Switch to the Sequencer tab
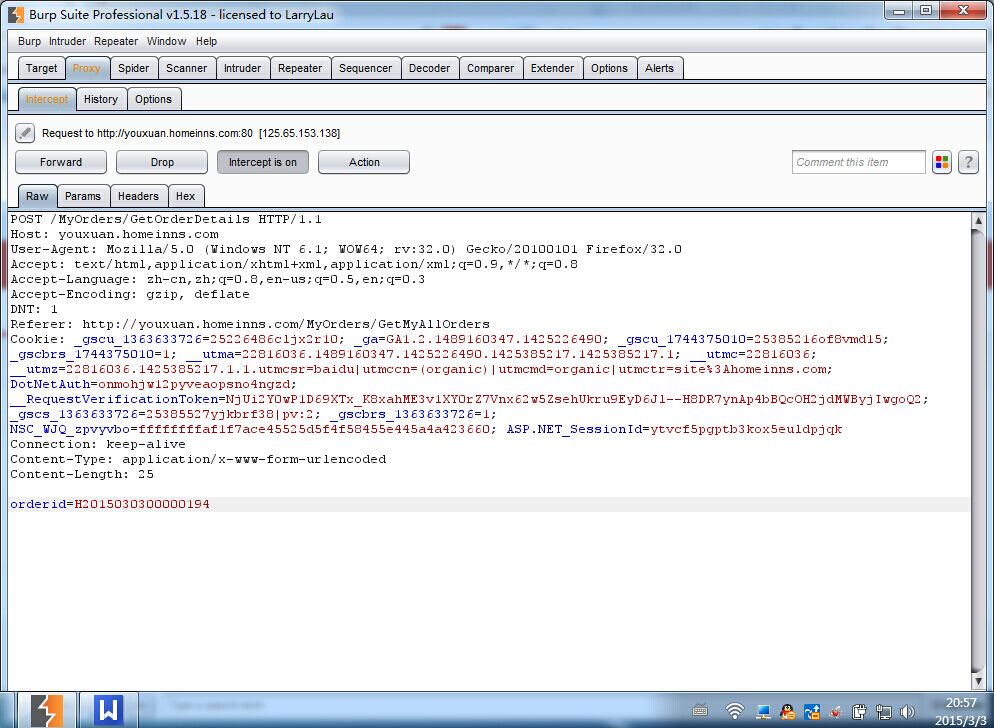This screenshot has height=728, width=994. click(365, 68)
